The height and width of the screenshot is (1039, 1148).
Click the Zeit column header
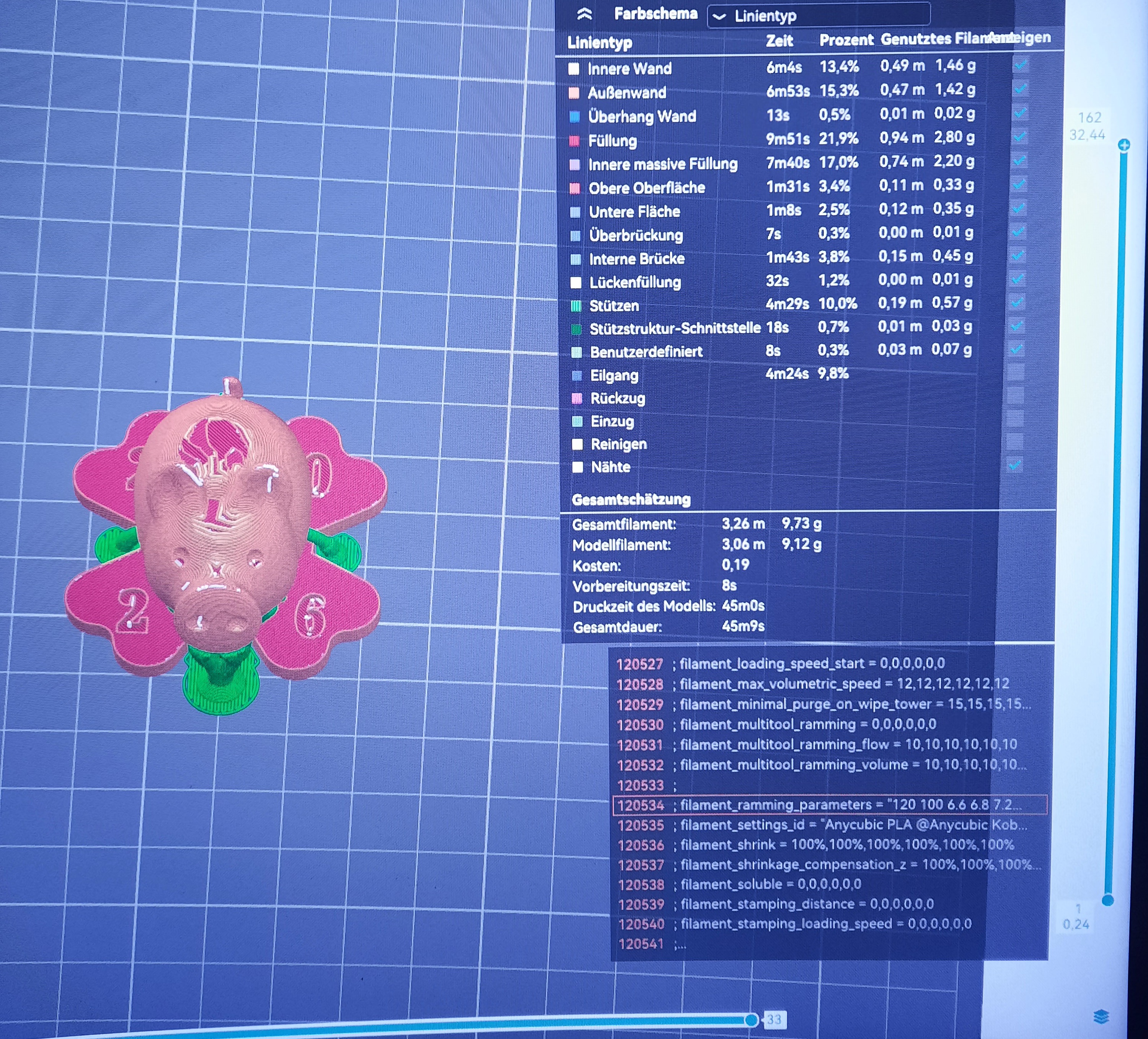click(779, 41)
